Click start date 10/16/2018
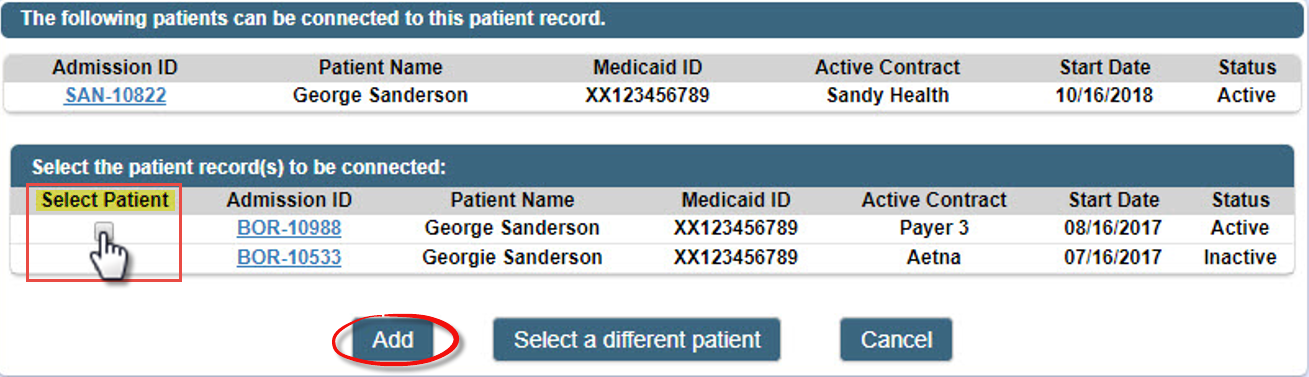Viewport: 1309px width, 377px height. coord(1104,96)
